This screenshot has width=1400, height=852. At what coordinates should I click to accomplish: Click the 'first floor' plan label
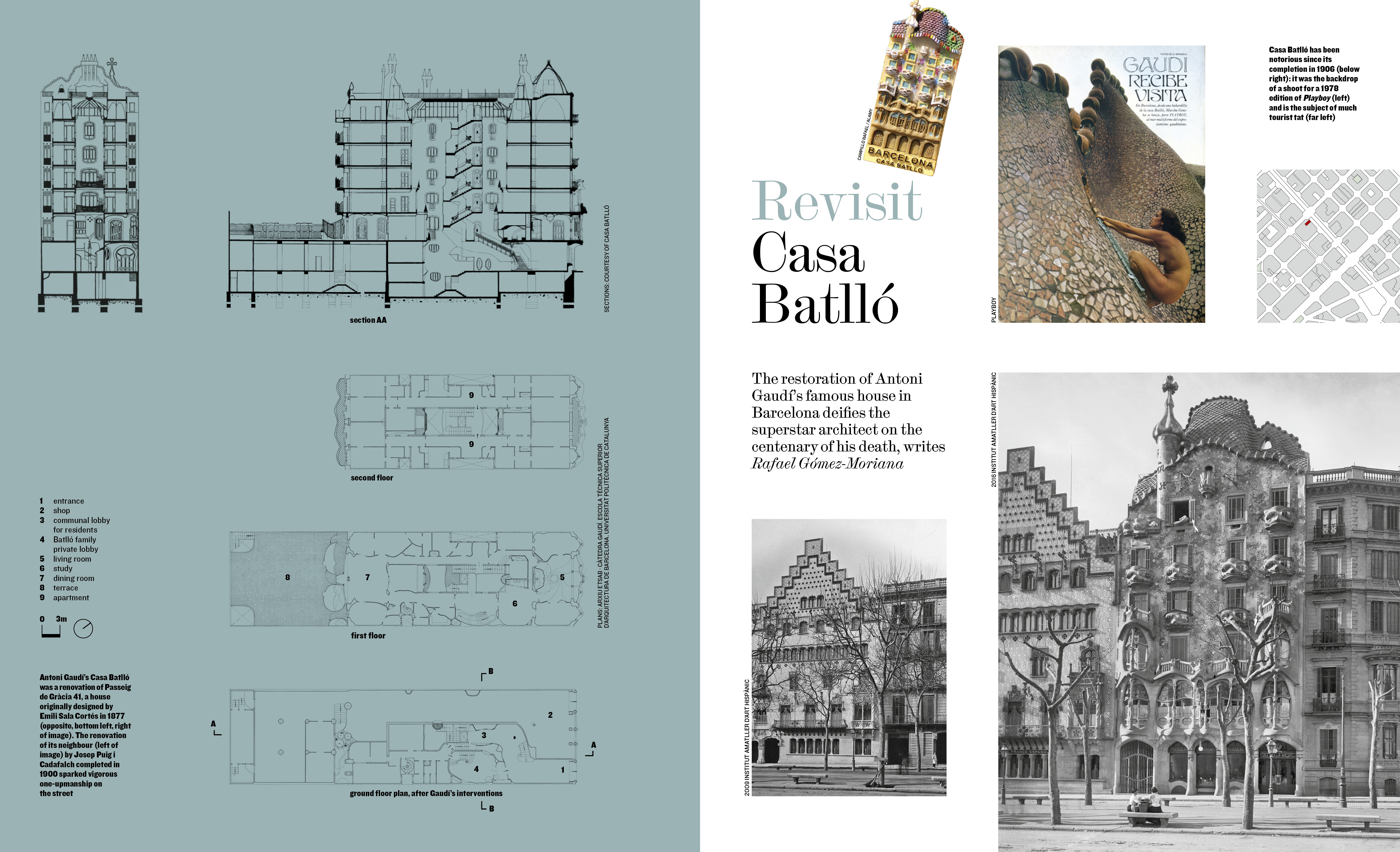point(368,636)
